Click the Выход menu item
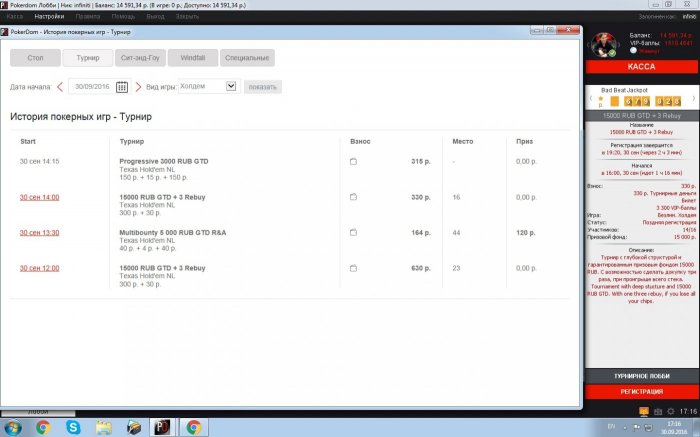This screenshot has width=700, height=437. tap(155, 17)
